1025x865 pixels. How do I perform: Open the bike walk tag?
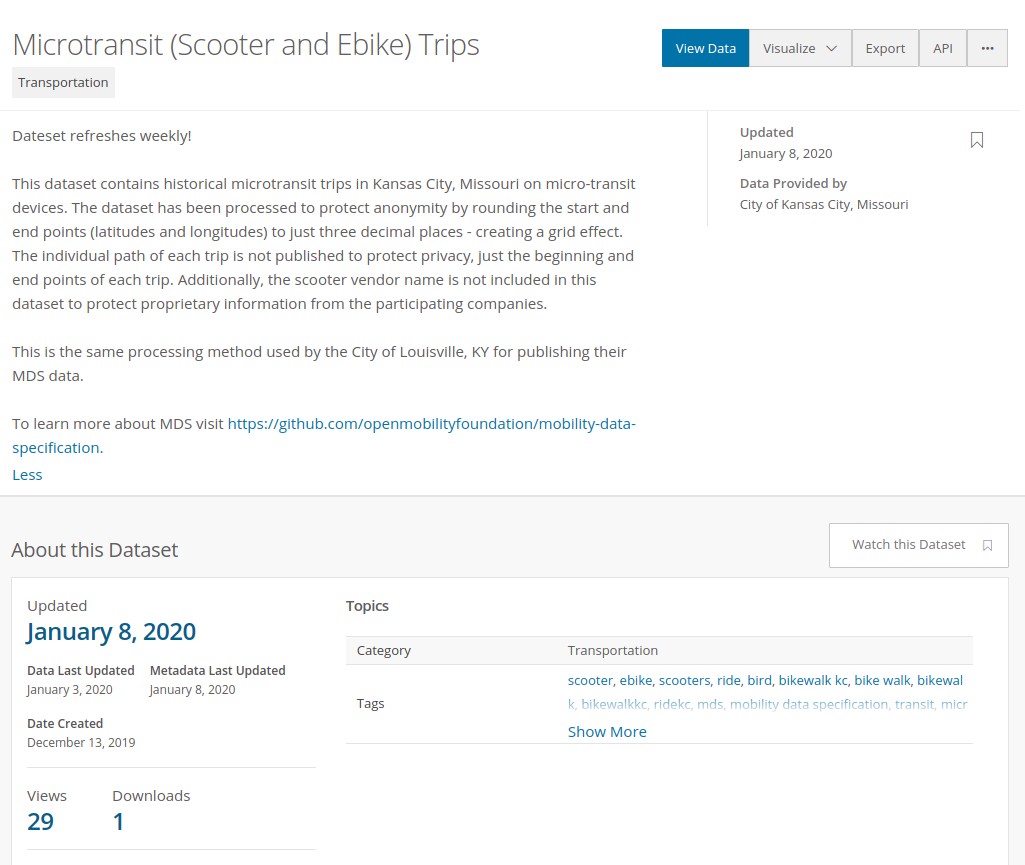[882, 681]
